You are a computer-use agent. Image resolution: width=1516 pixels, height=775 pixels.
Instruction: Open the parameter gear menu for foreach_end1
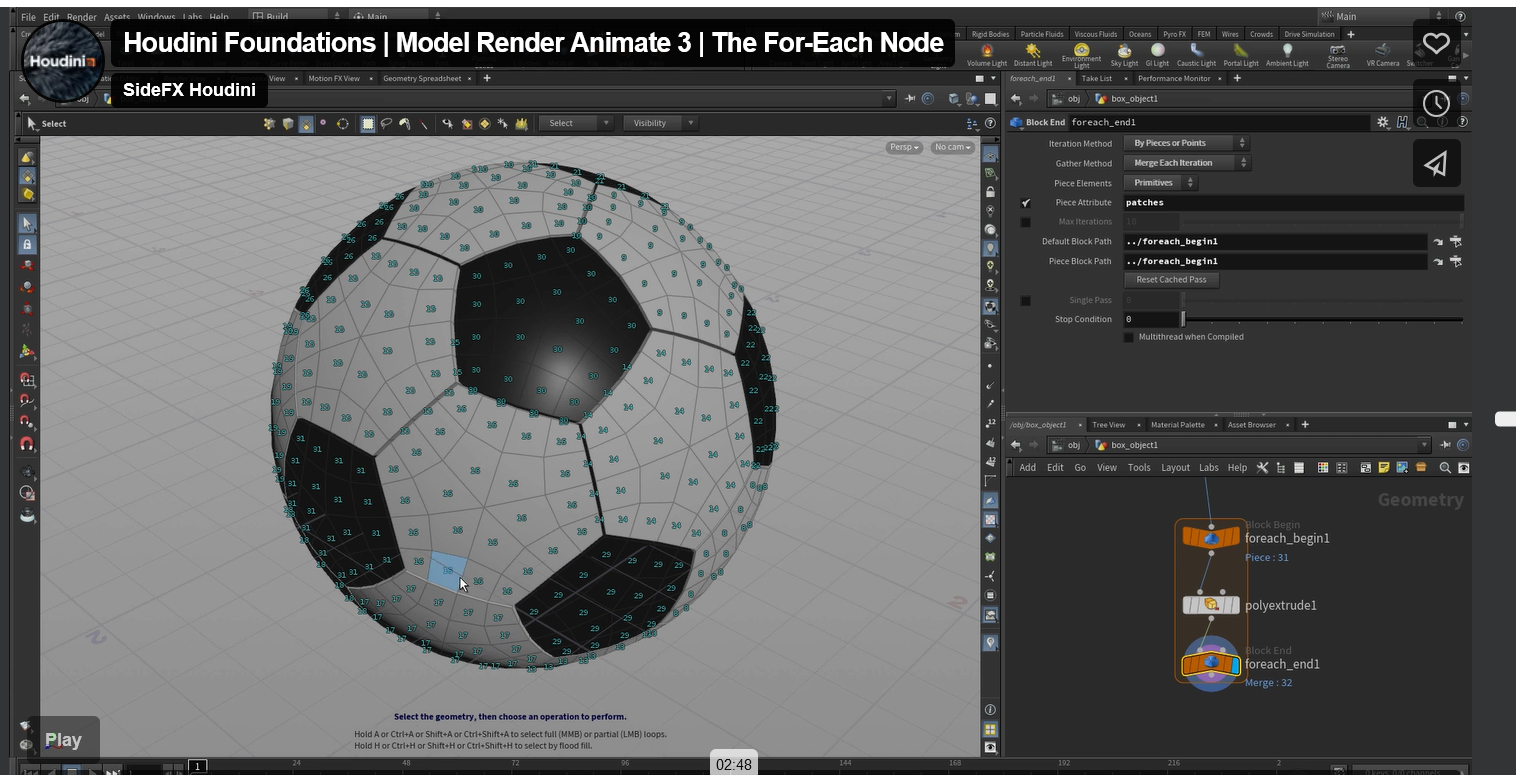tap(1383, 122)
